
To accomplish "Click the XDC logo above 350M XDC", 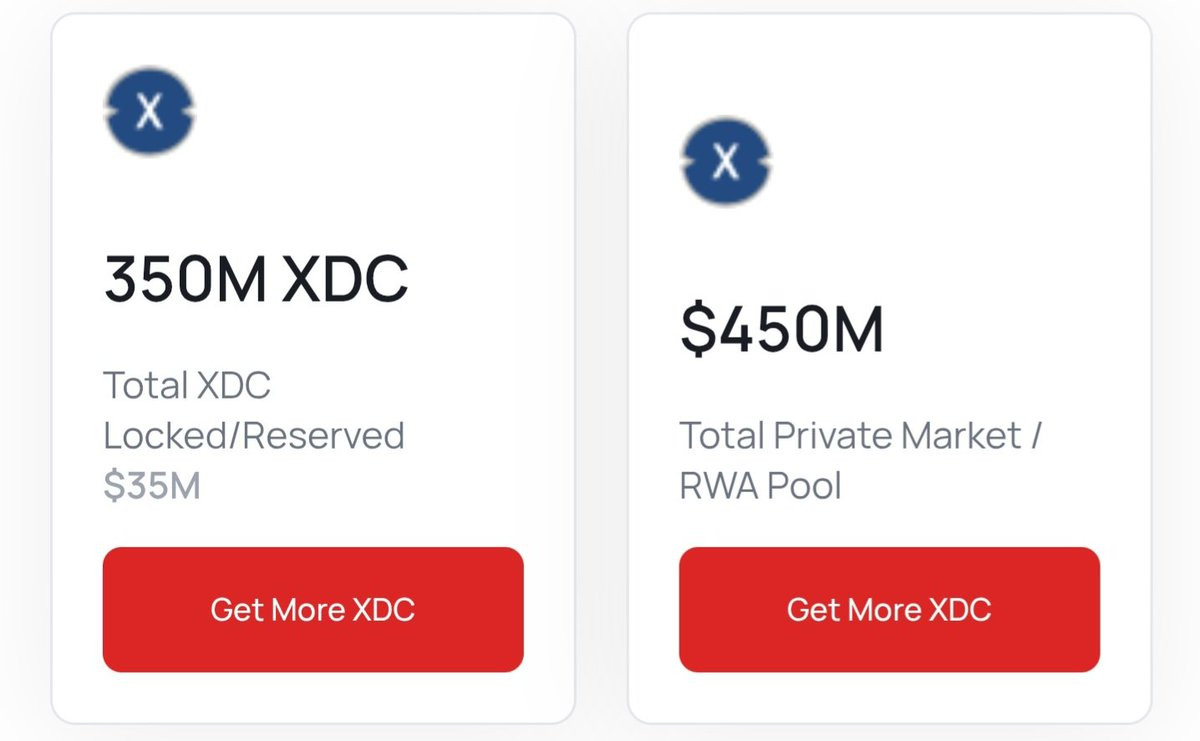I will click(x=150, y=111).
